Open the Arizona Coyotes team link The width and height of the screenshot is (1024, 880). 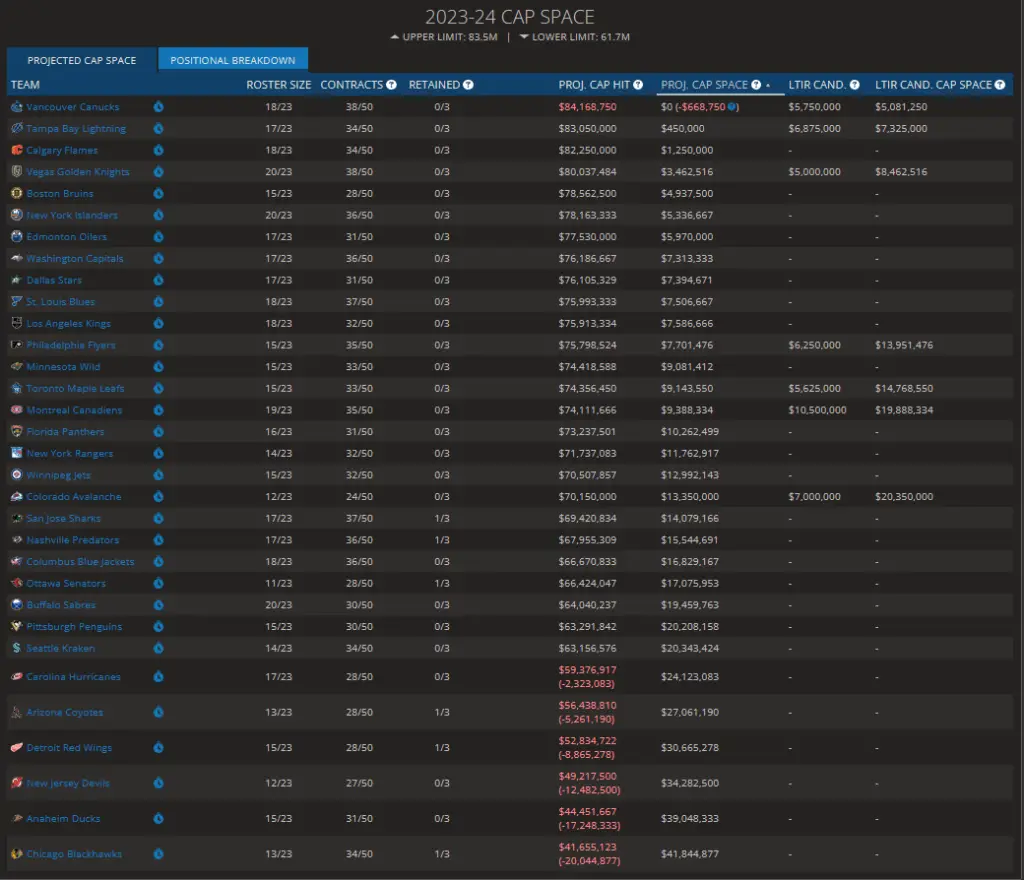coord(65,712)
